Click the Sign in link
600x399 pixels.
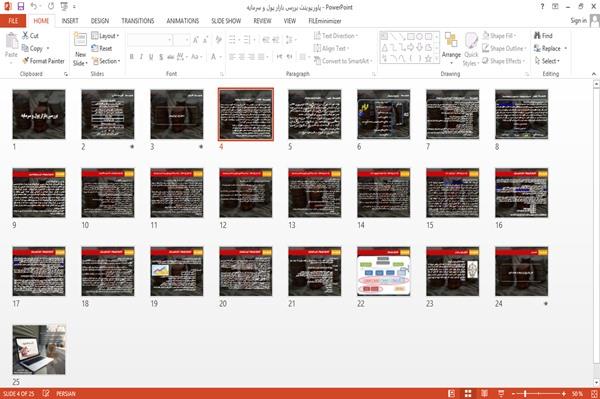click(x=578, y=21)
